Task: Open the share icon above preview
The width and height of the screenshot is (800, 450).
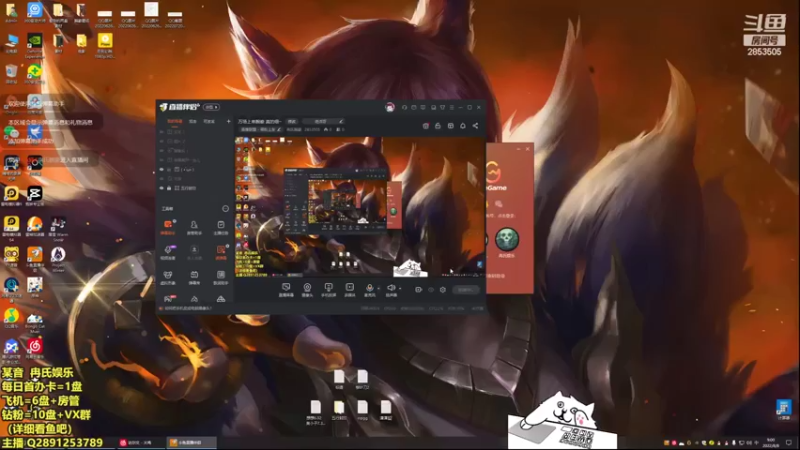Action: 475,126
